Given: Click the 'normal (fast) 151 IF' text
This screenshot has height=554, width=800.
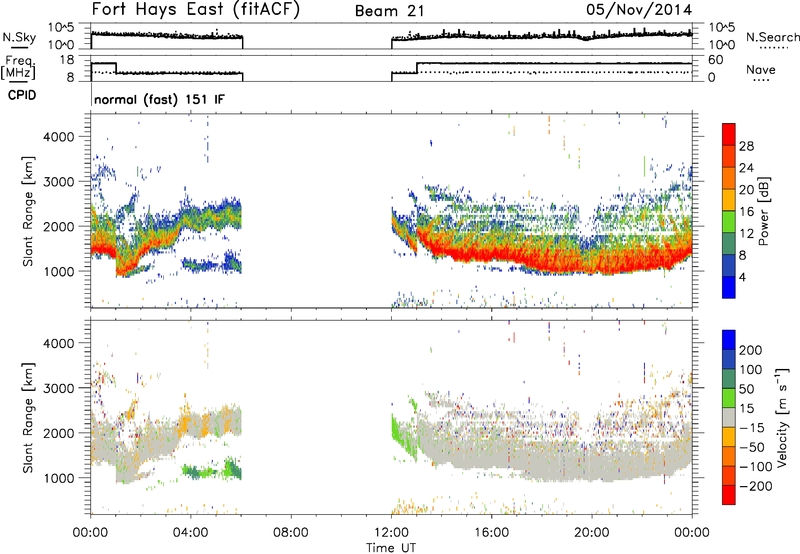Looking at the screenshot, I should click(159, 99).
